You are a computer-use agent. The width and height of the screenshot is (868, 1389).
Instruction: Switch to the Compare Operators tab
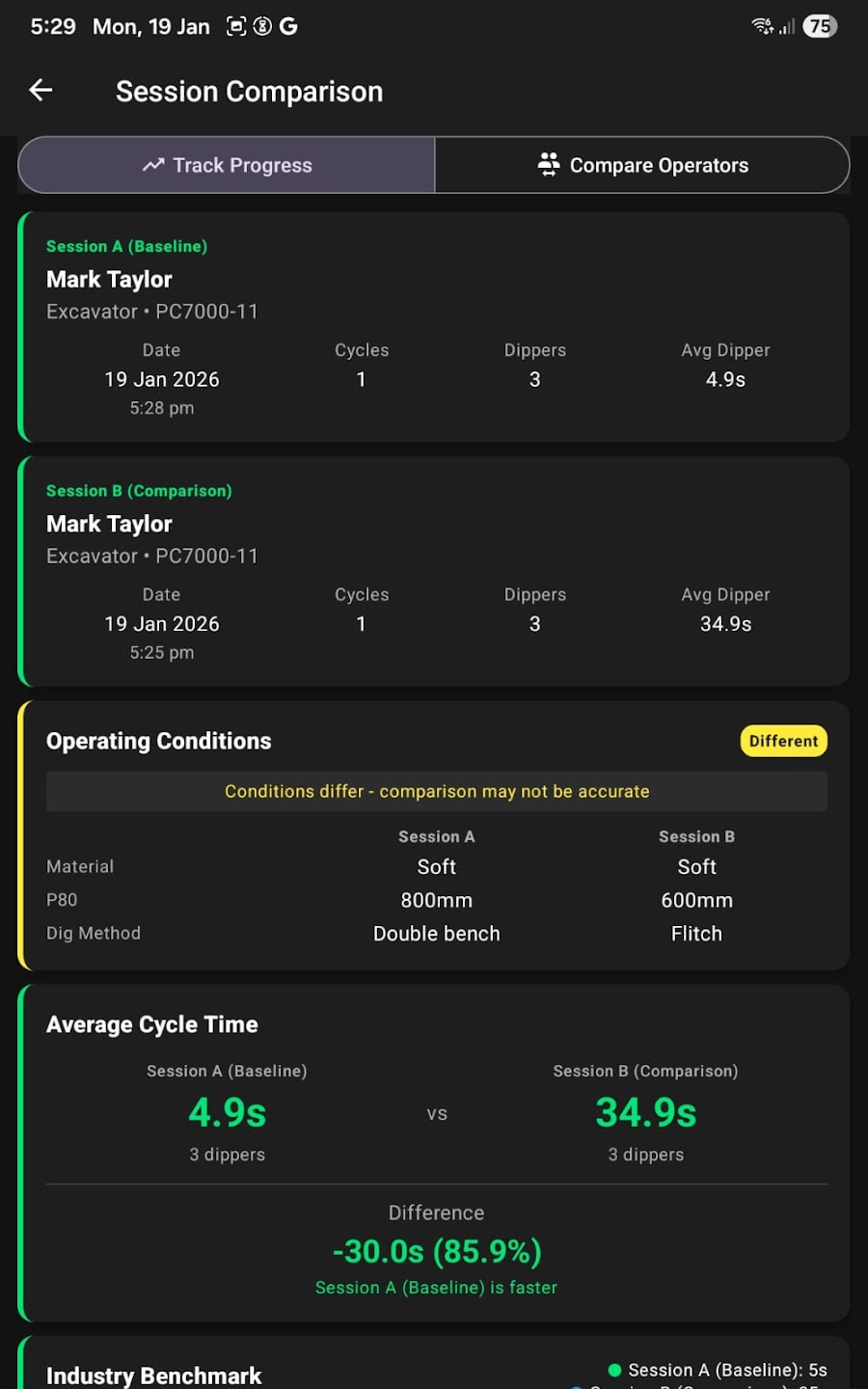click(x=643, y=165)
